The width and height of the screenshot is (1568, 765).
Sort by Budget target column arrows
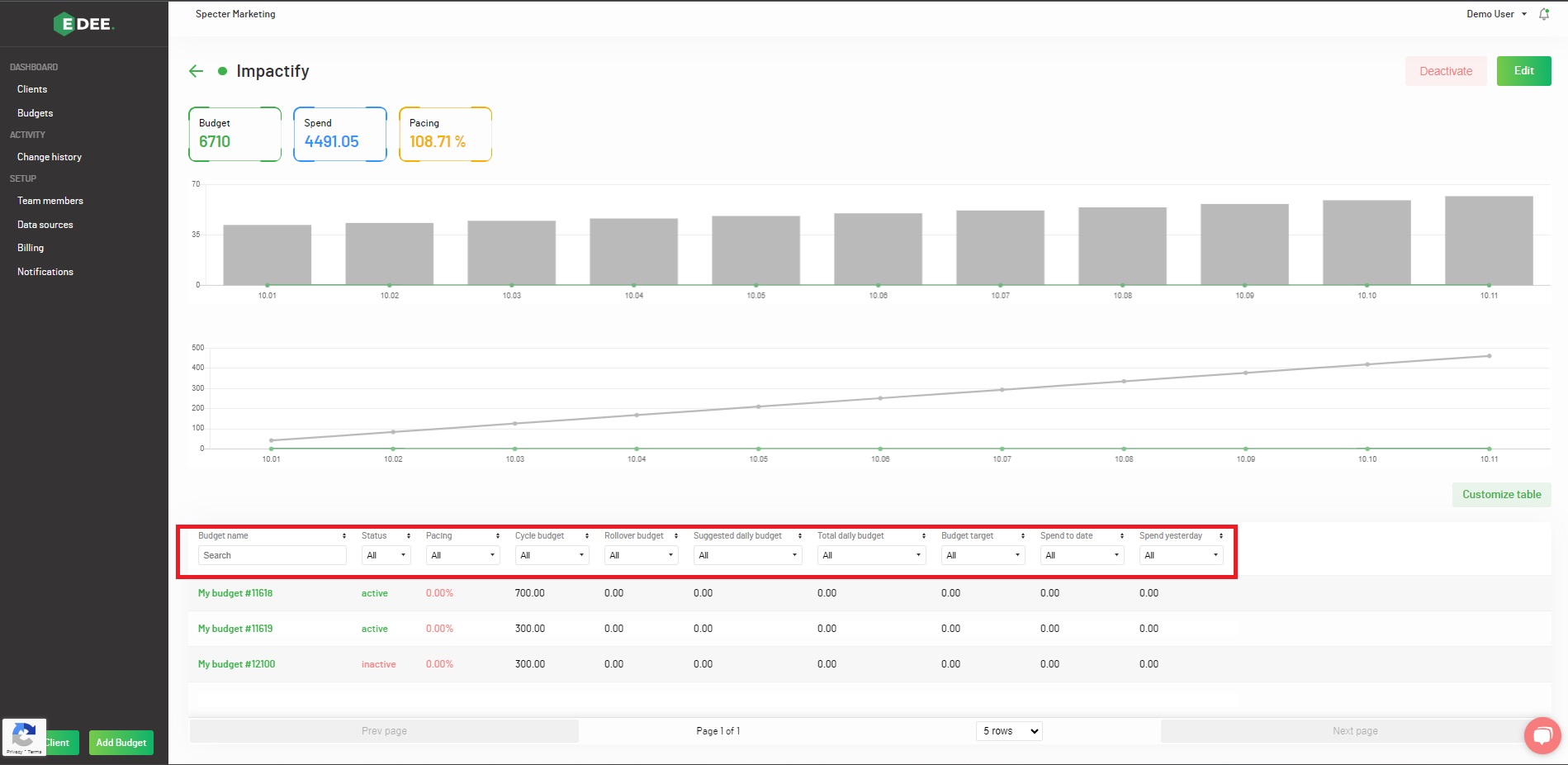coord(1023,536)
